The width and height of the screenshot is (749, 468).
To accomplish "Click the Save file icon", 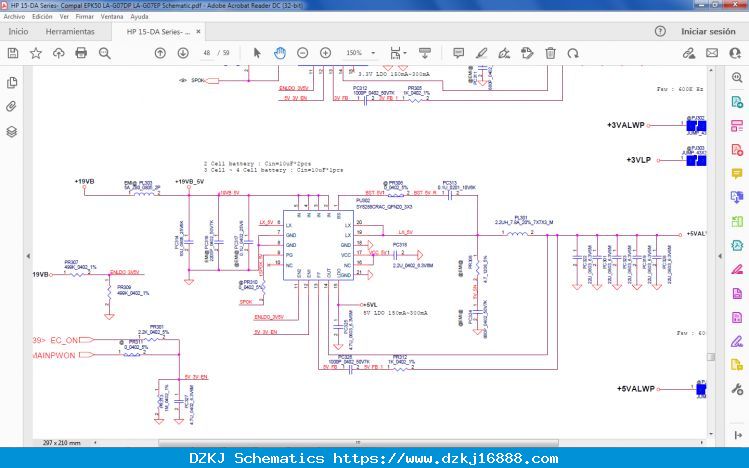I will click(13, 53).
